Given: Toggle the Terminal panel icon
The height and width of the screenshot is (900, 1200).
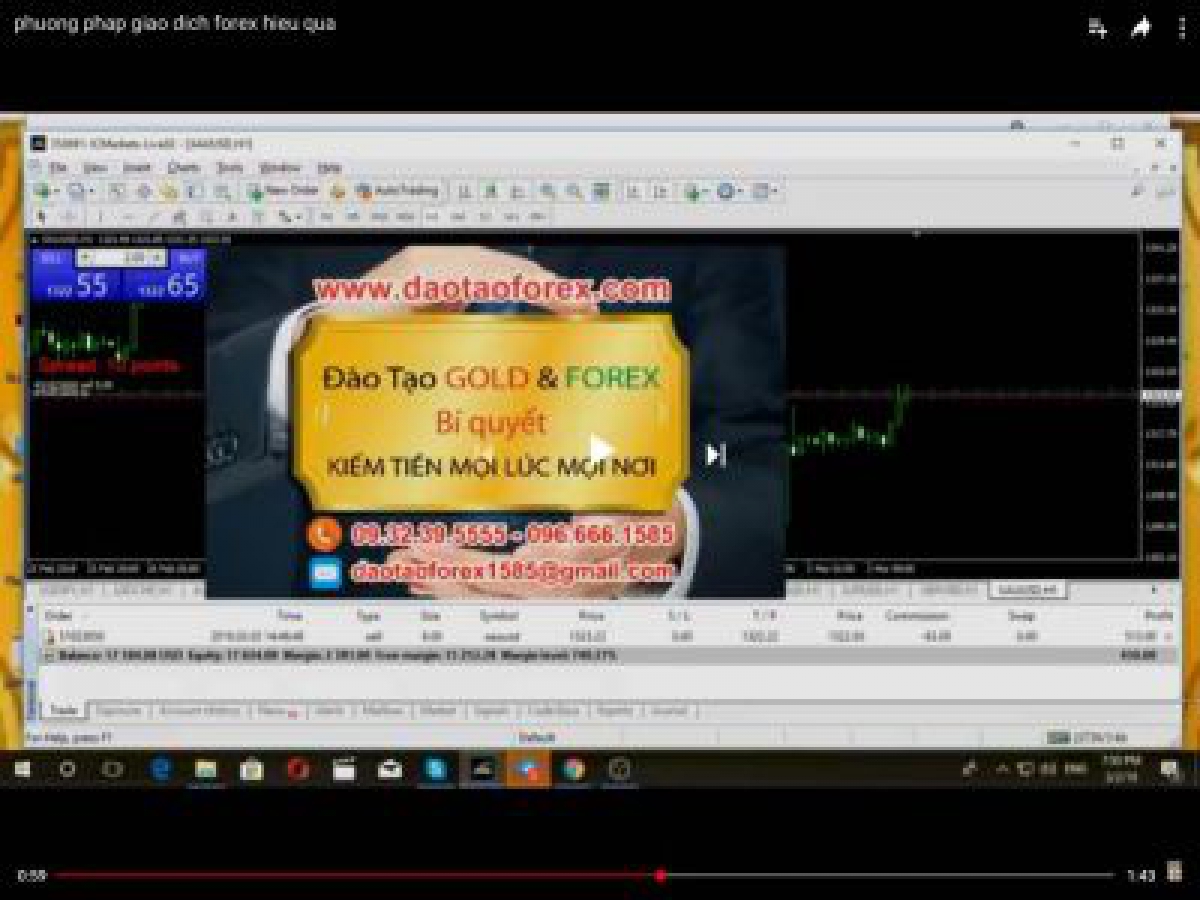Looking at the screenshot, I should (x=193, y=190).
